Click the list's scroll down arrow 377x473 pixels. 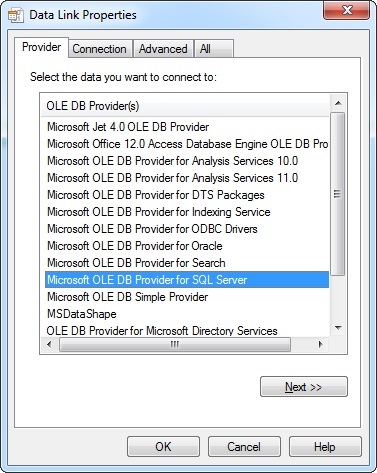pyautogui.click(x=338, y=328)
